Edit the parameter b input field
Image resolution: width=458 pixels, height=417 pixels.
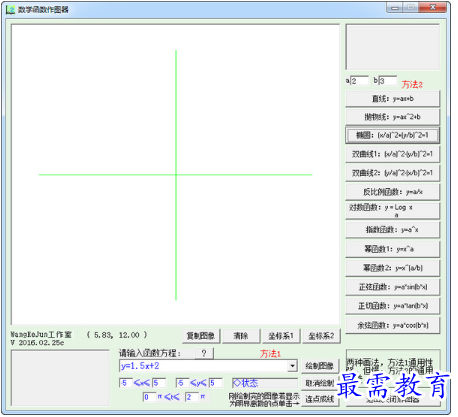(x=388, y=81)
